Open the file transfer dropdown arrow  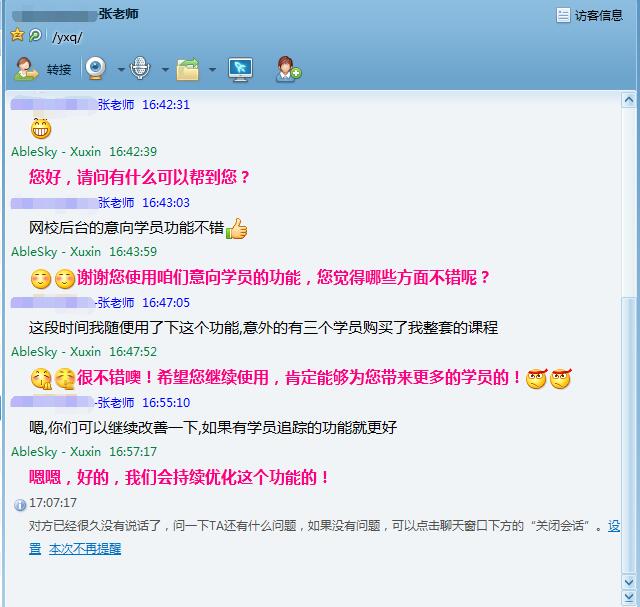pyautogui.click(x=212, y=70)
